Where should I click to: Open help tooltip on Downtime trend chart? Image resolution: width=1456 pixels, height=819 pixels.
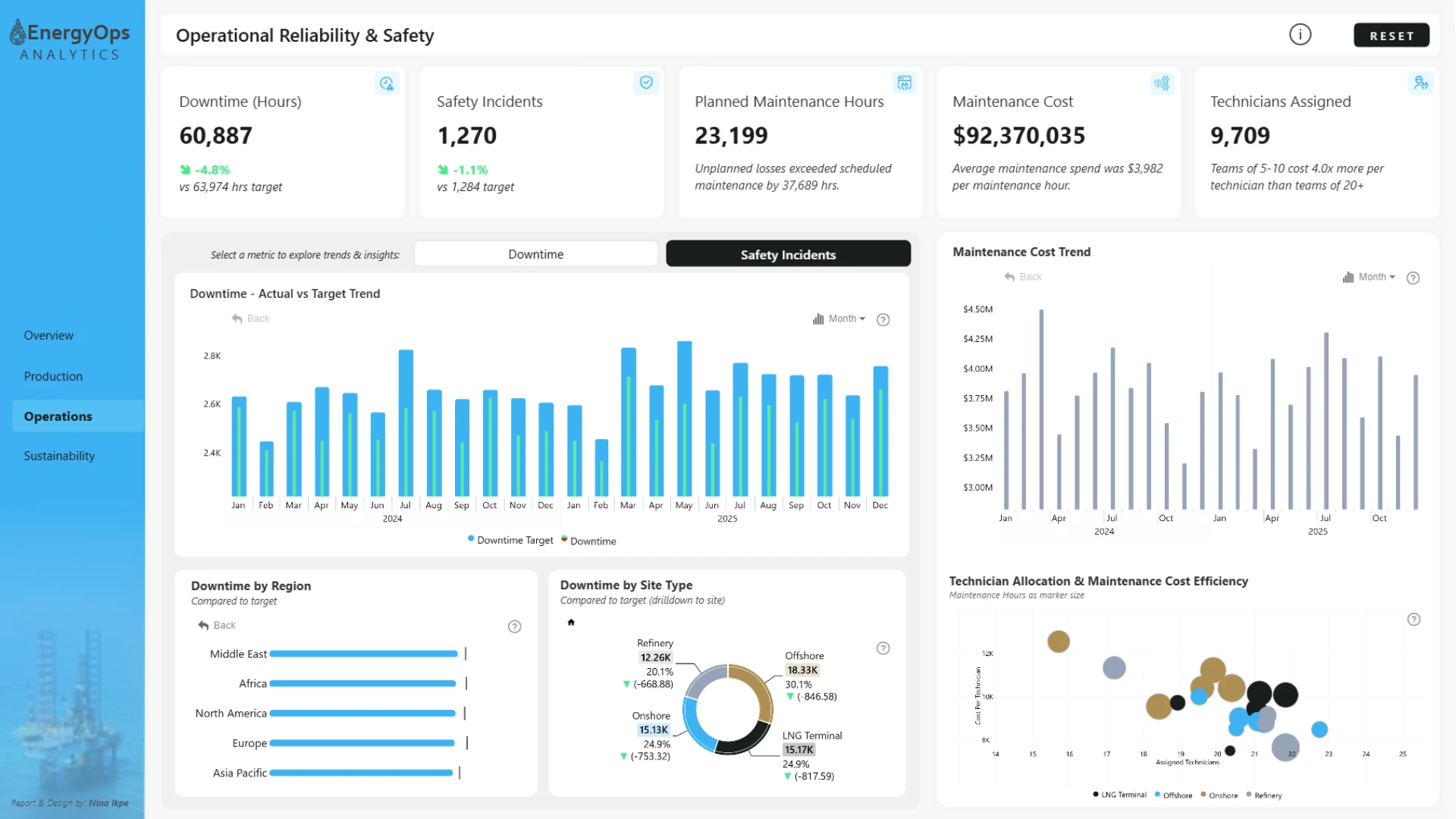[x=883, y=320]
